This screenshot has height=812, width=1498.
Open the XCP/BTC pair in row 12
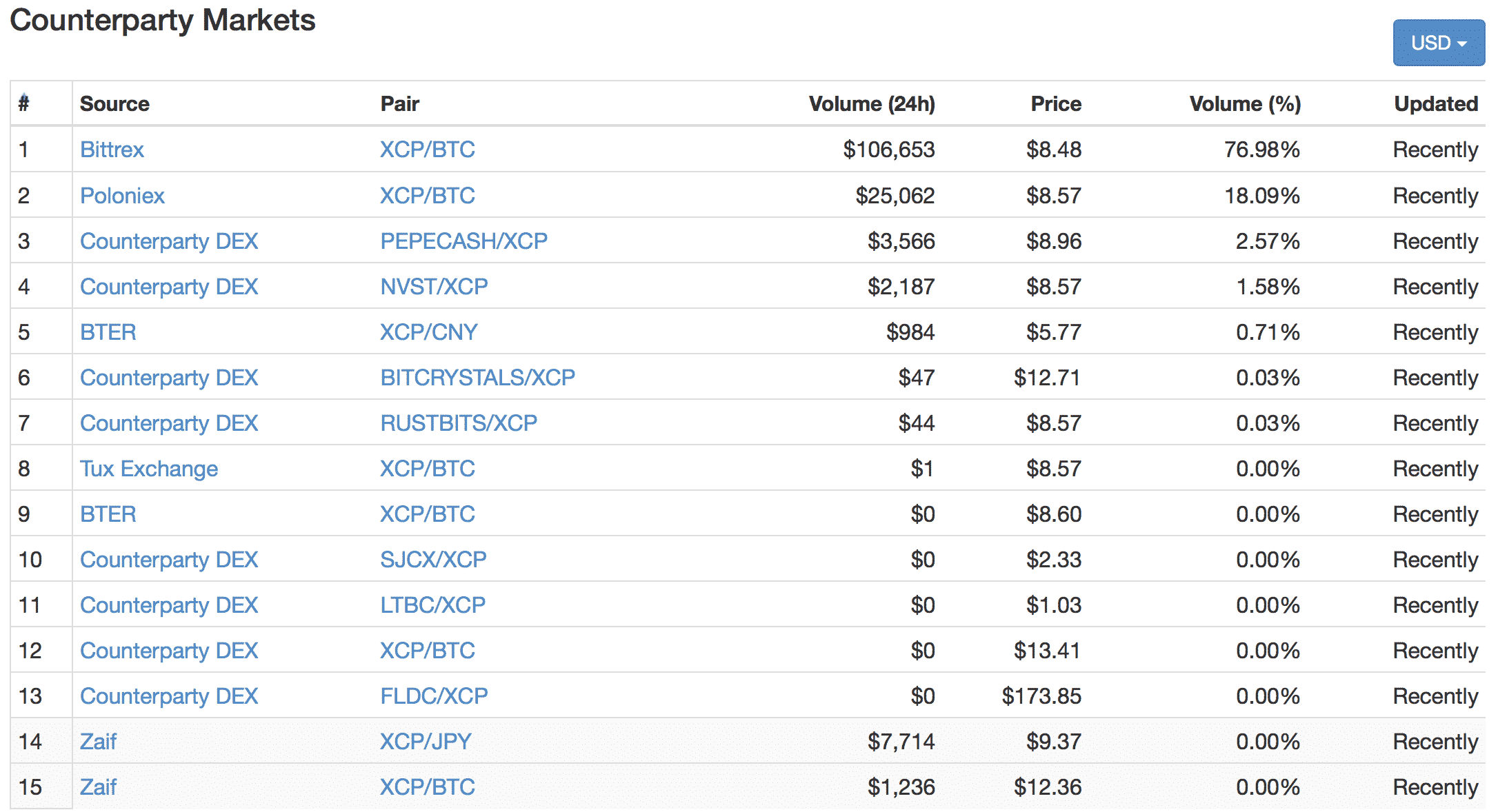pyautogui.click(x=428, y=651)
